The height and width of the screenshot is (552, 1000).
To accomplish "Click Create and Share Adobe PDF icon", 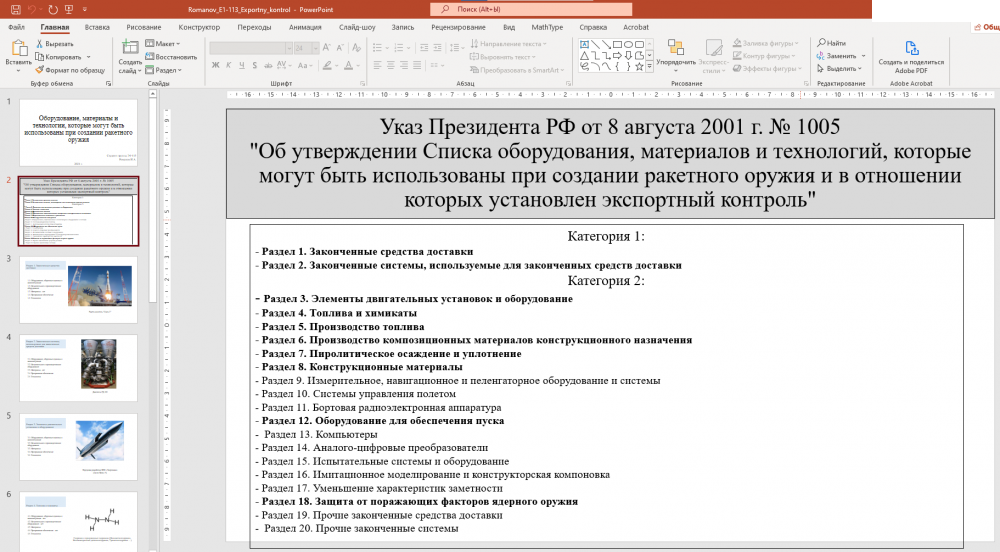I will click(910, 52).
